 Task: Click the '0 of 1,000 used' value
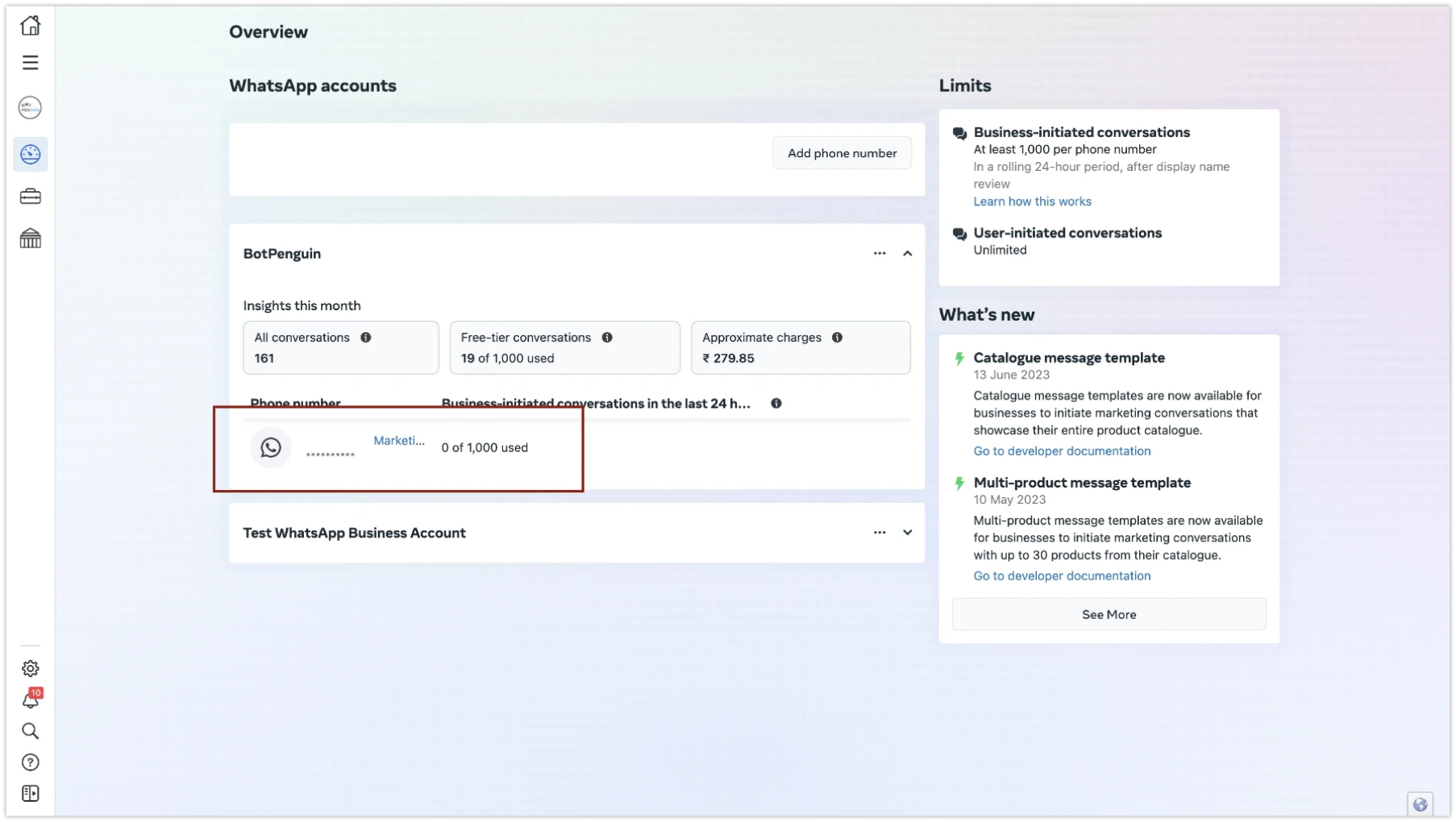pos(485,447)
